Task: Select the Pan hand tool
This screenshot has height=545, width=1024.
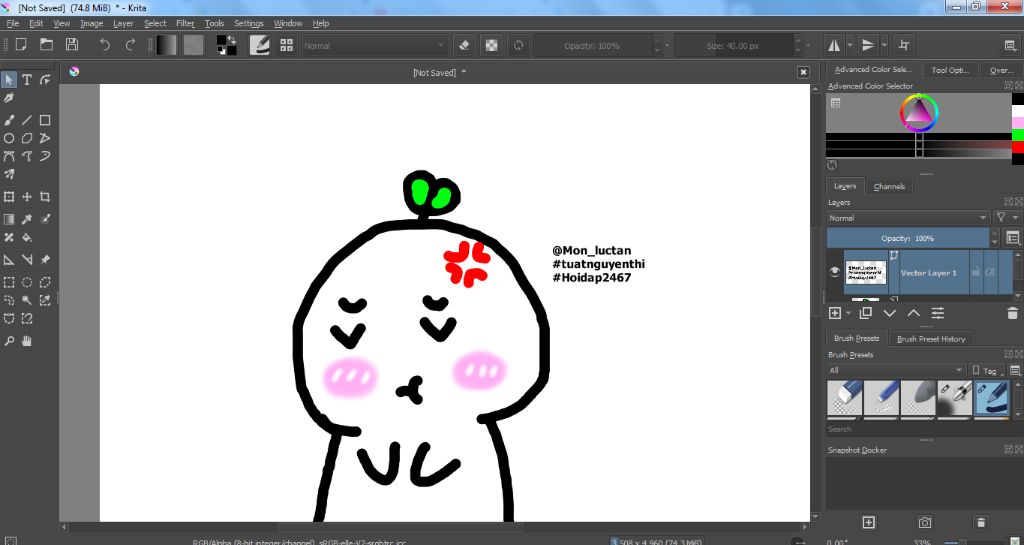Action: click(27, 341)
